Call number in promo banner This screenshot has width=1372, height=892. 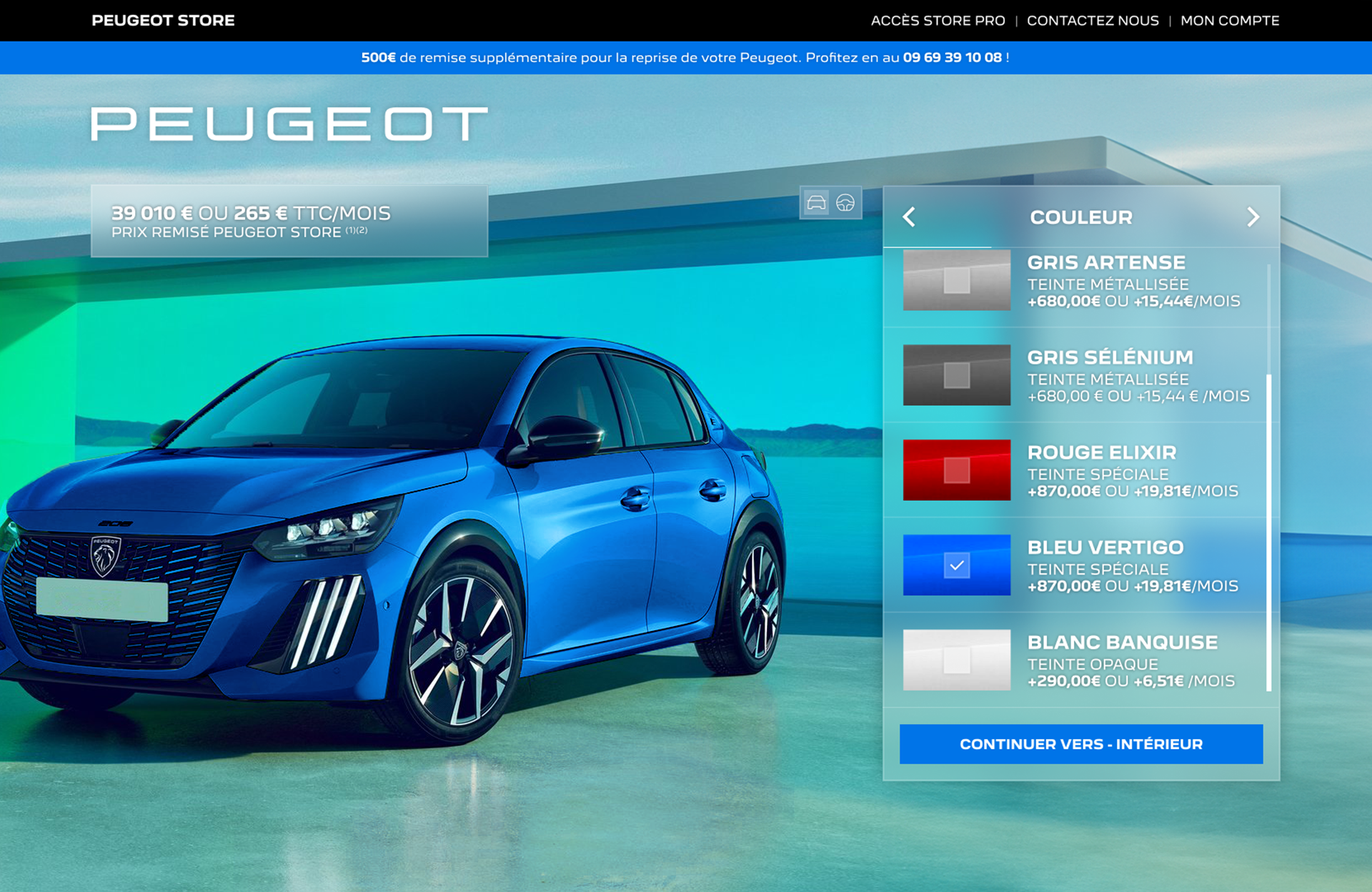pos(952,58)
